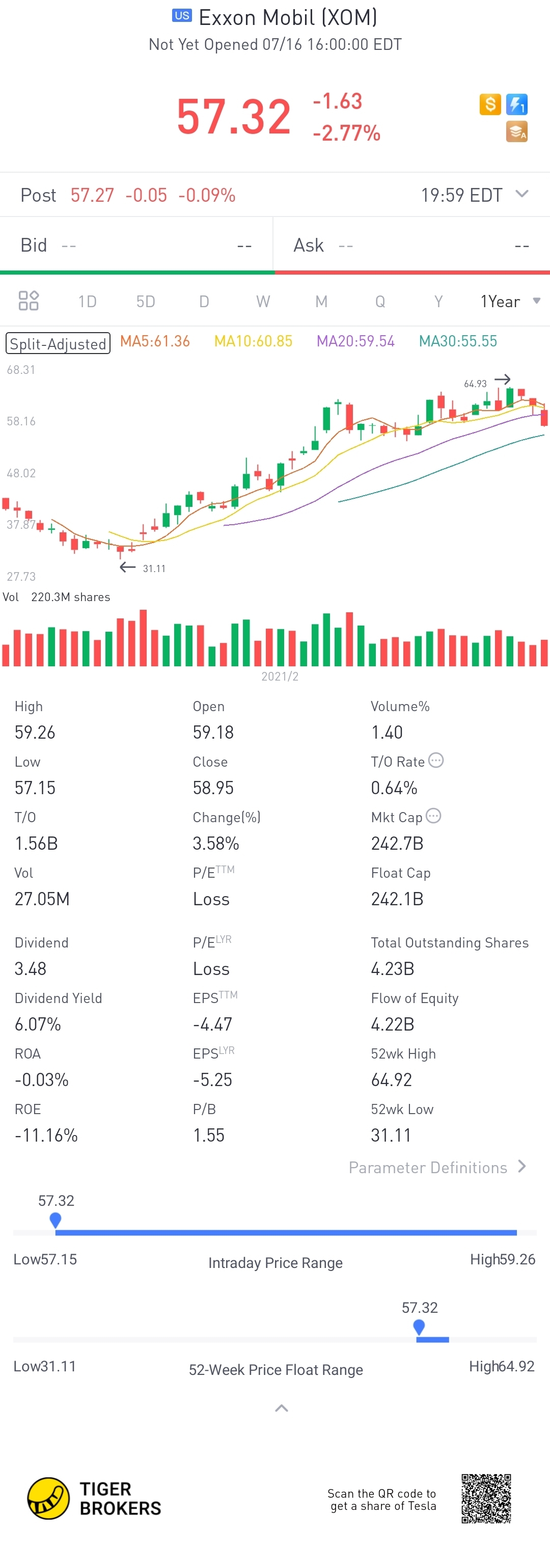Viewport: 550px width, 1568px height.
Task: Open the Parameter Definitions link
Action: coord(437,1167)
